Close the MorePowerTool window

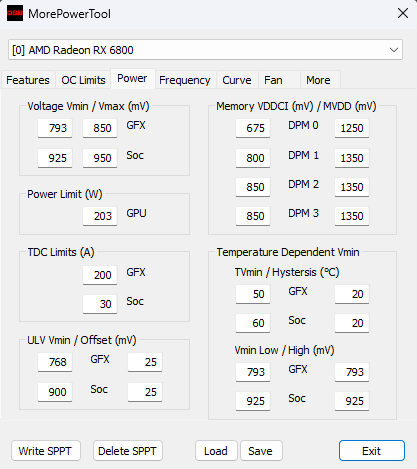tap(403, 13)
